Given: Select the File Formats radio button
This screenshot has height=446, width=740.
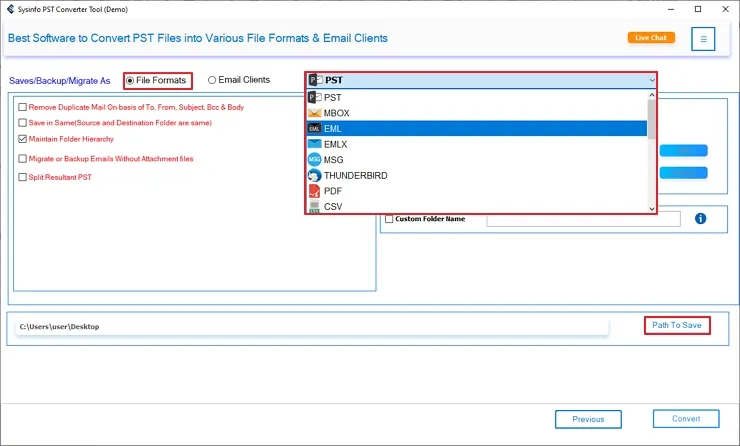Looking at the screenshot, I should click(130, 81).
